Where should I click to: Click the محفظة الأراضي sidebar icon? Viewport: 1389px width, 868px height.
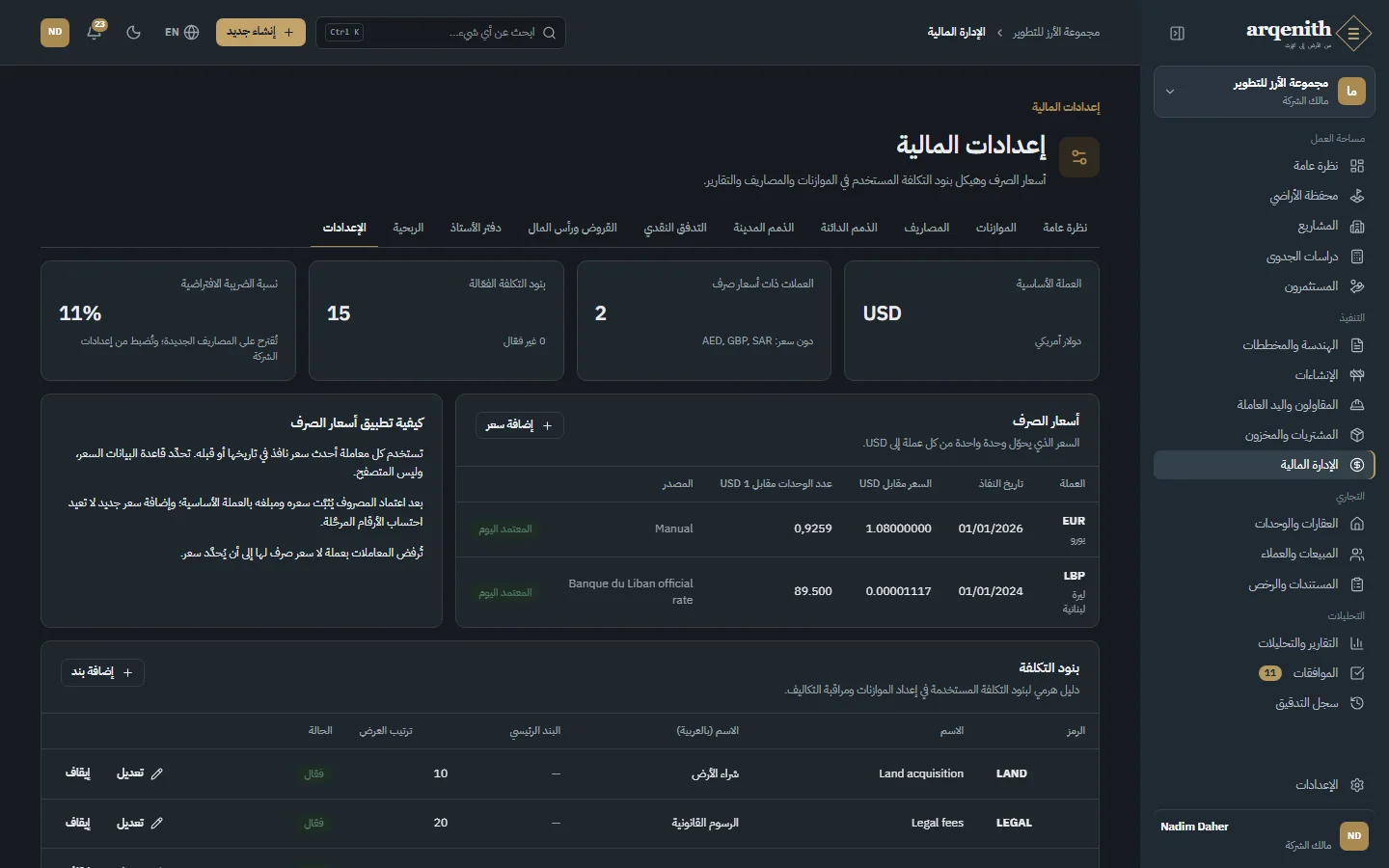coord(1357,196)
